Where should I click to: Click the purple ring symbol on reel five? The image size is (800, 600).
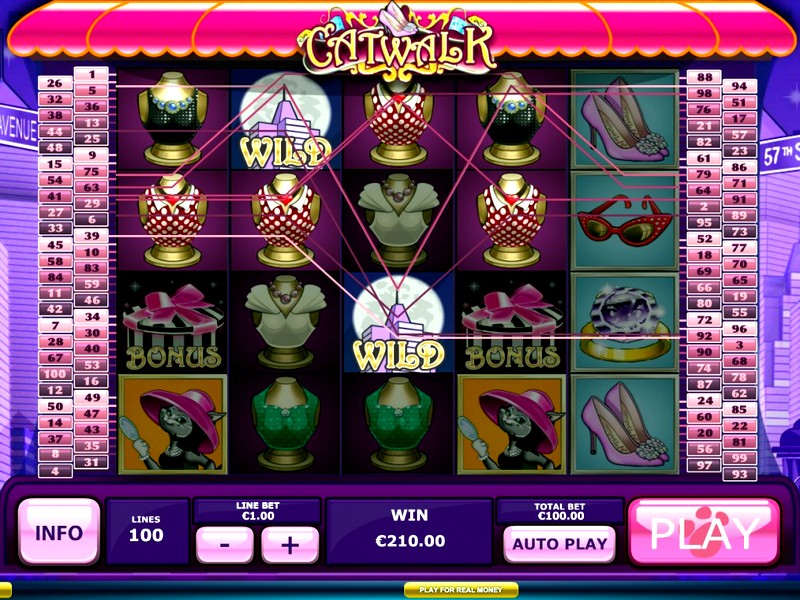pos(625,323)
